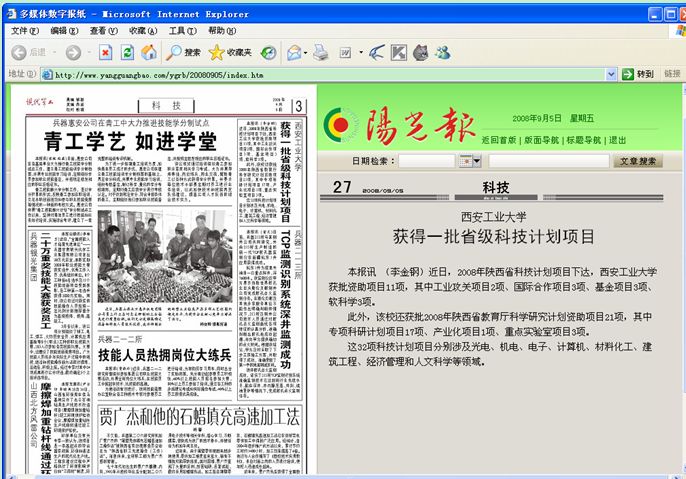Viewport: 686px width, 479px height.
Task: Click the date 2008年9月5日 星期五
Action: pos(553,119)
